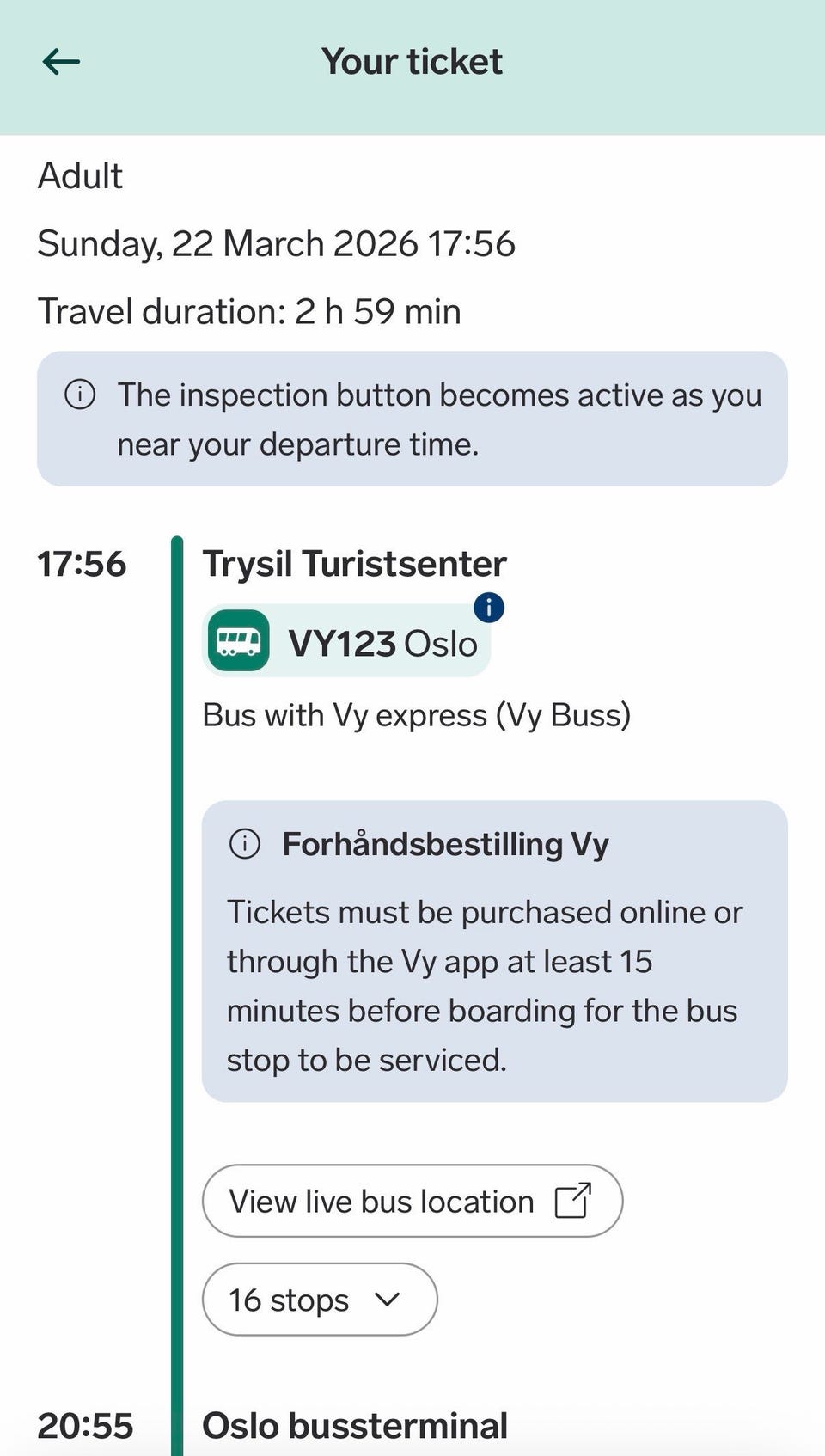This screenshot has height=1456, width=825.
Task: Click the Forhåndsbestilling Vy heading
Action: [445, 844]
